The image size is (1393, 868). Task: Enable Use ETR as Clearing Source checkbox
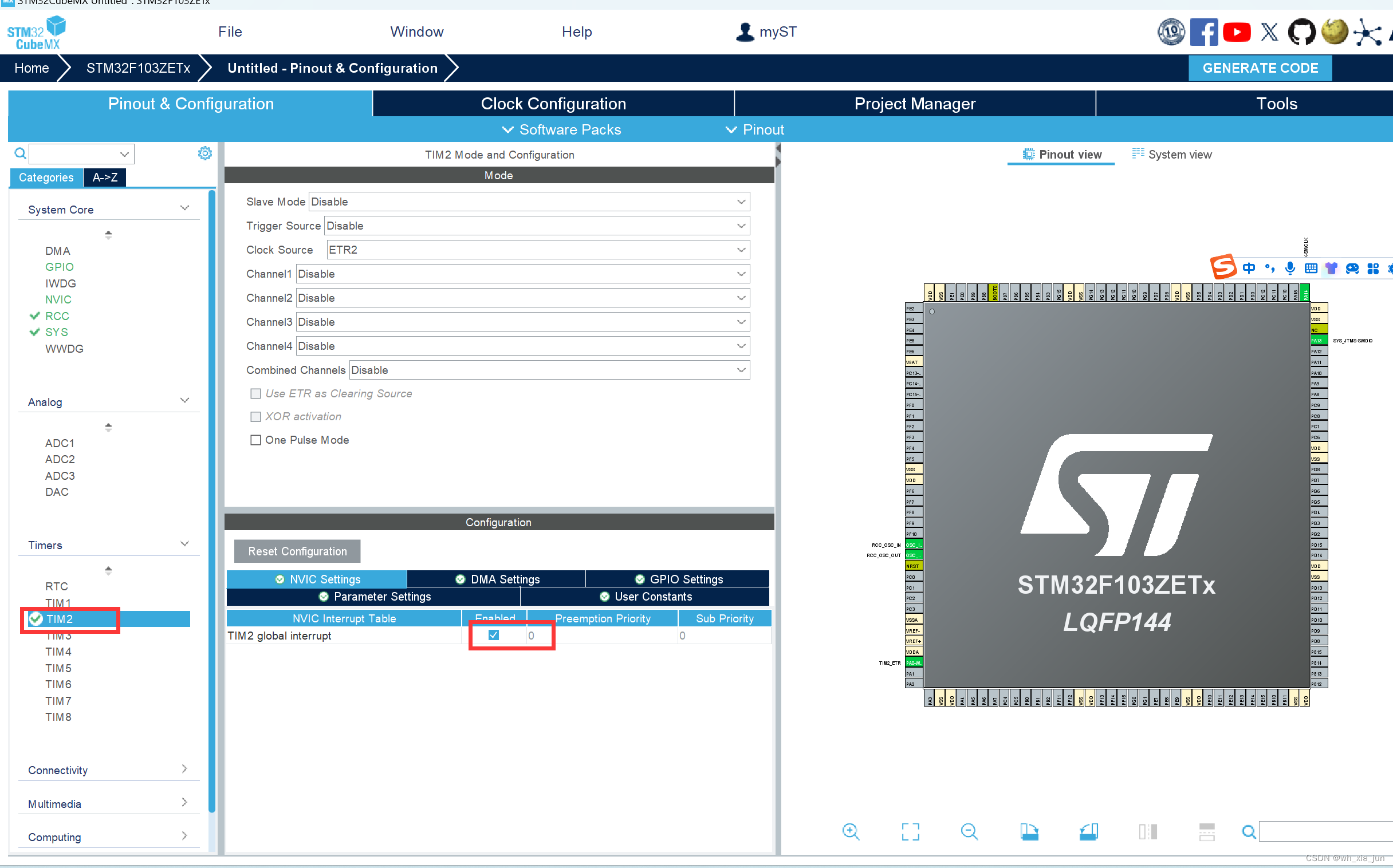(x=253, y=393)
